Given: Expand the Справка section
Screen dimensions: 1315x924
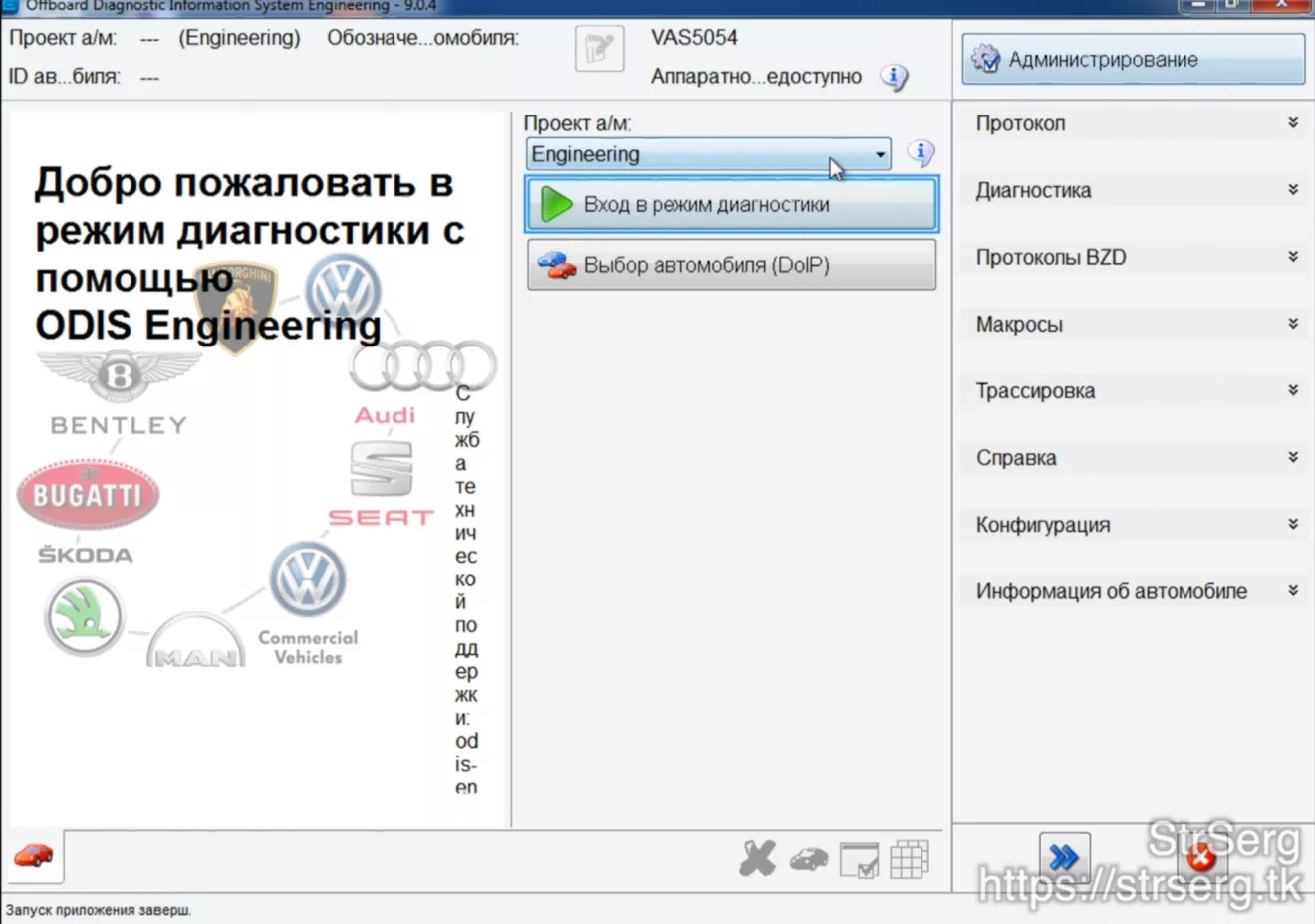Looking at the screenshot, I should [1133, 457].
